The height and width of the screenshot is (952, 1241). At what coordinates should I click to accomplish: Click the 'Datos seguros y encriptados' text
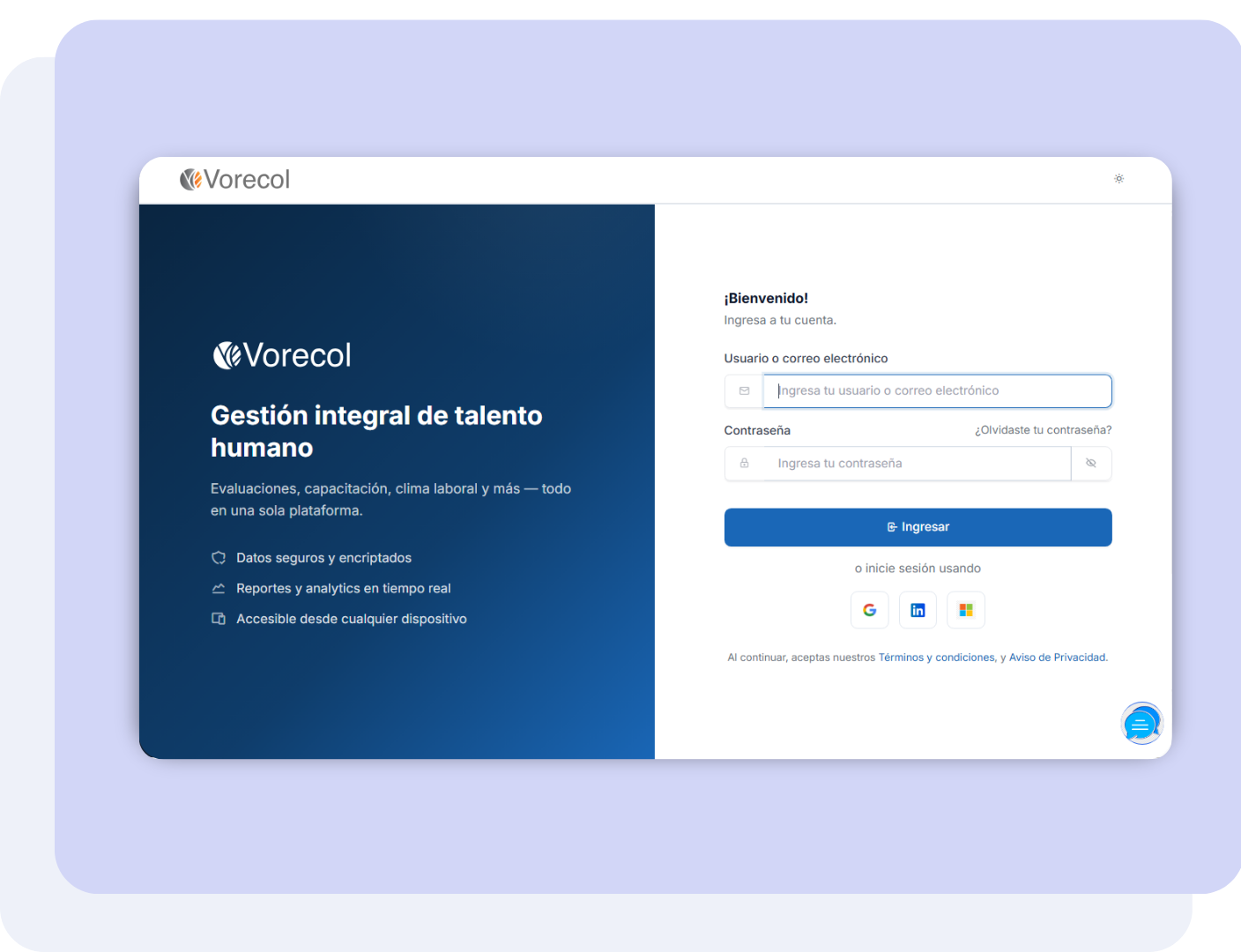point(323,558)
